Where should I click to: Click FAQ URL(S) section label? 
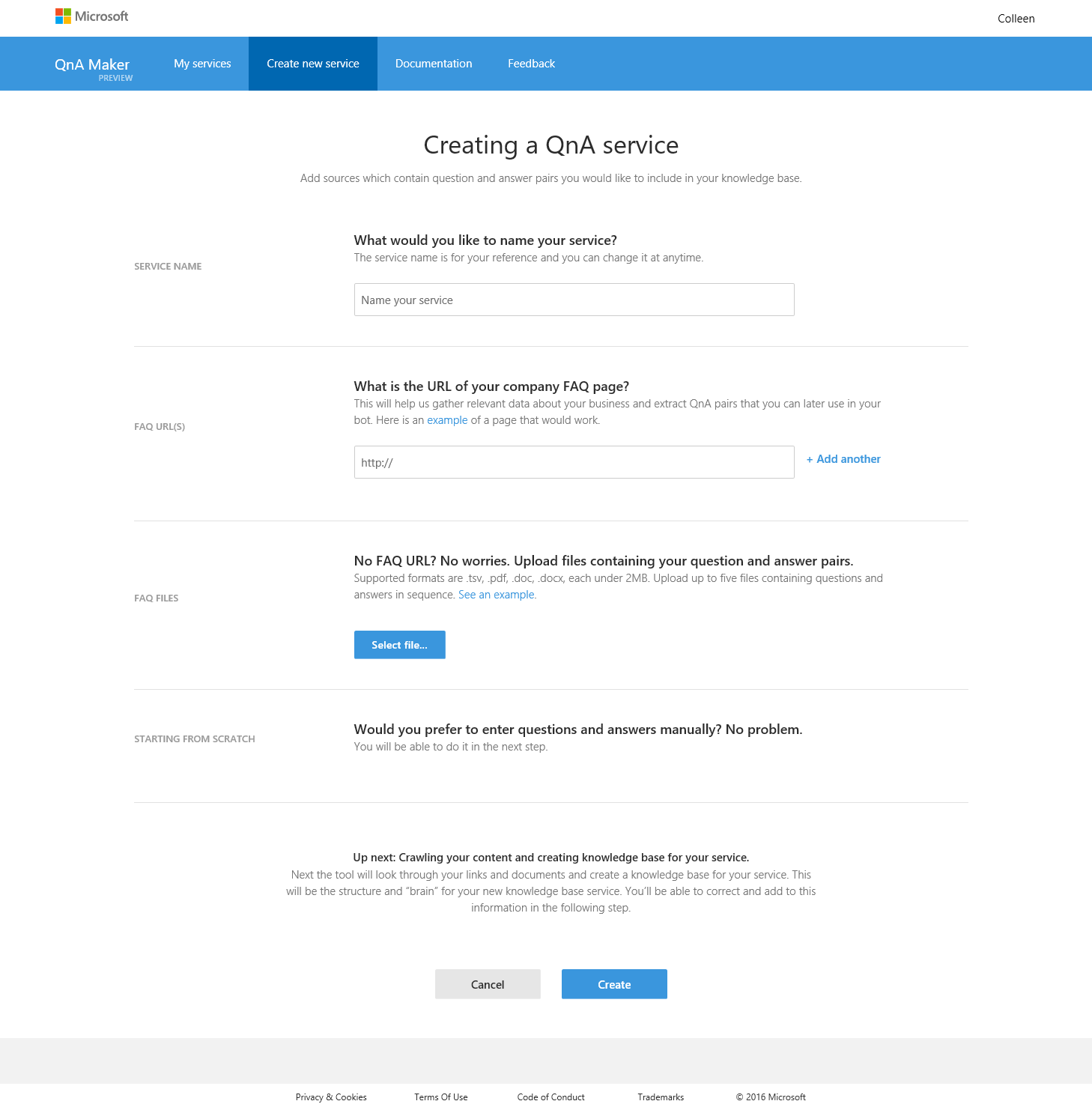click(x=160, y=427)
